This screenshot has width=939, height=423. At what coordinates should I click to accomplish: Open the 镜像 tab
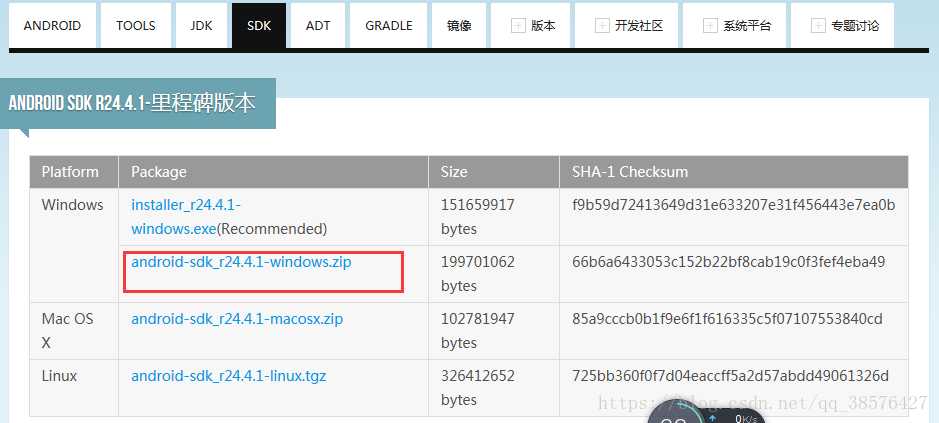point(459,26)
